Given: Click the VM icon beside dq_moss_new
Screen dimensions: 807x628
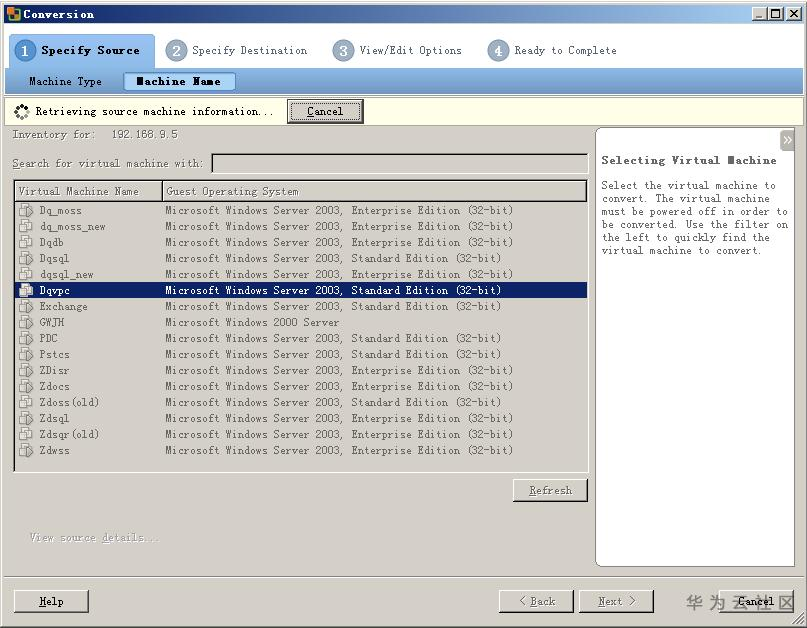Looking at the screenshot, I should (26, 226).
